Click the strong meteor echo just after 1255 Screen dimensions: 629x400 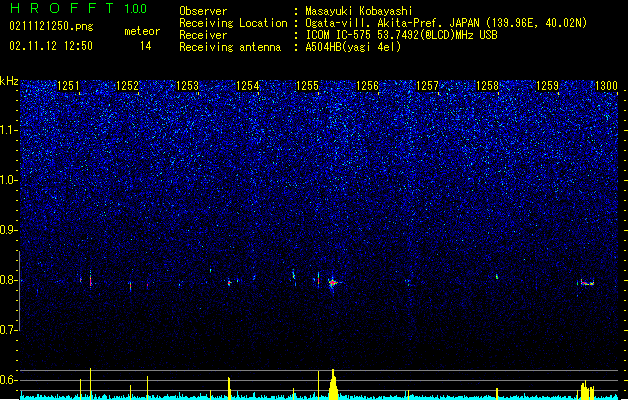333,283
